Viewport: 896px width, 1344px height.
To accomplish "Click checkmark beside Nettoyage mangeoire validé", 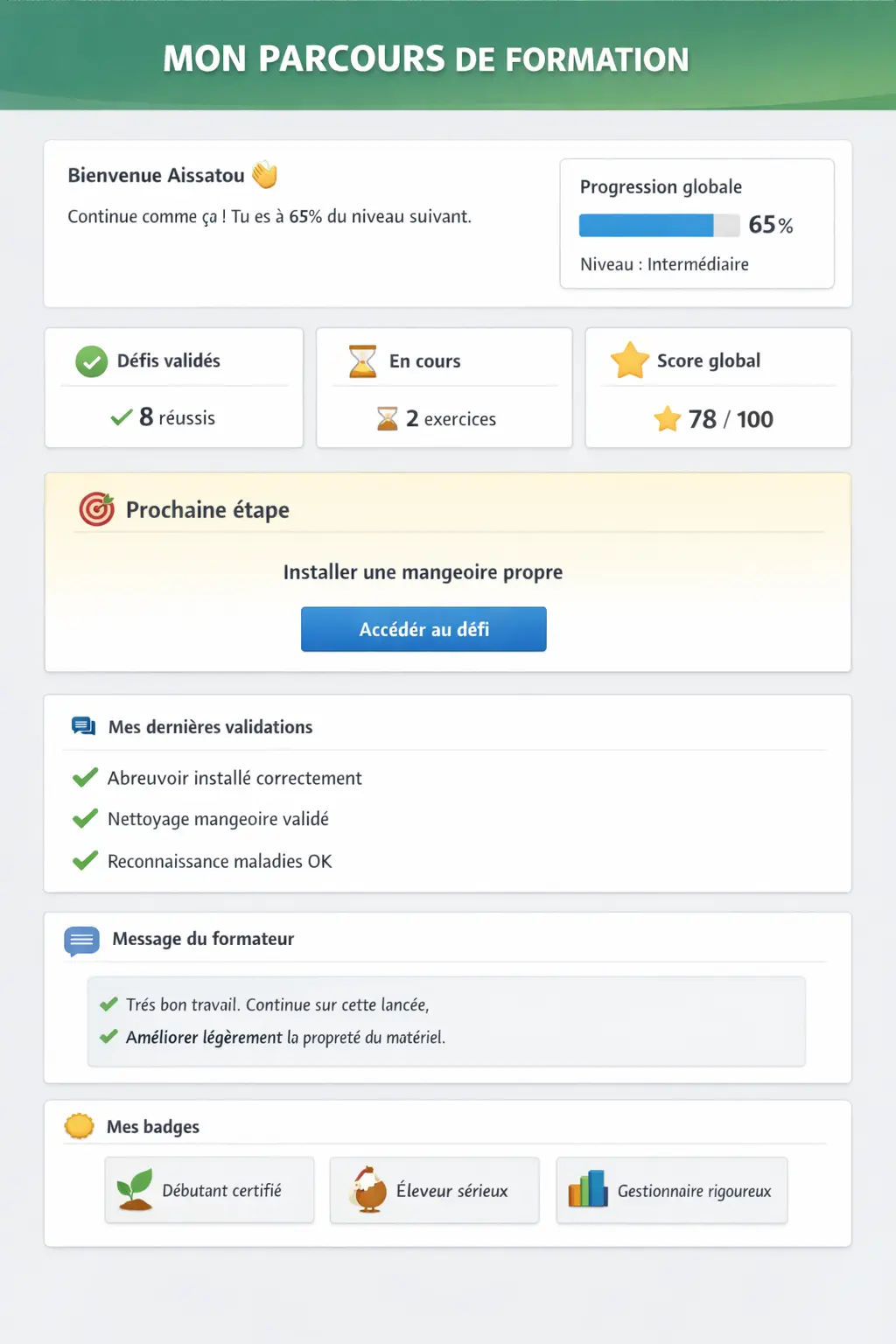I will pos(85,819).
